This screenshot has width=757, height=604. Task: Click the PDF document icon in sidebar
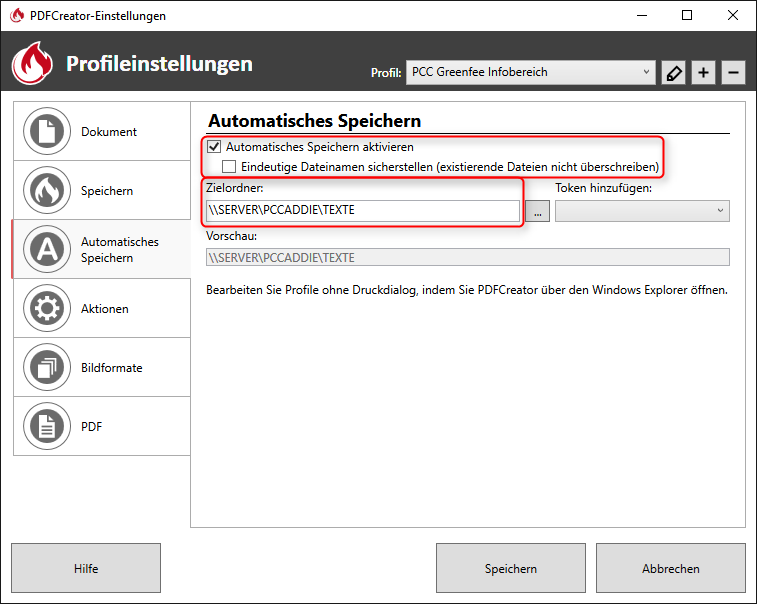point(46,427)
